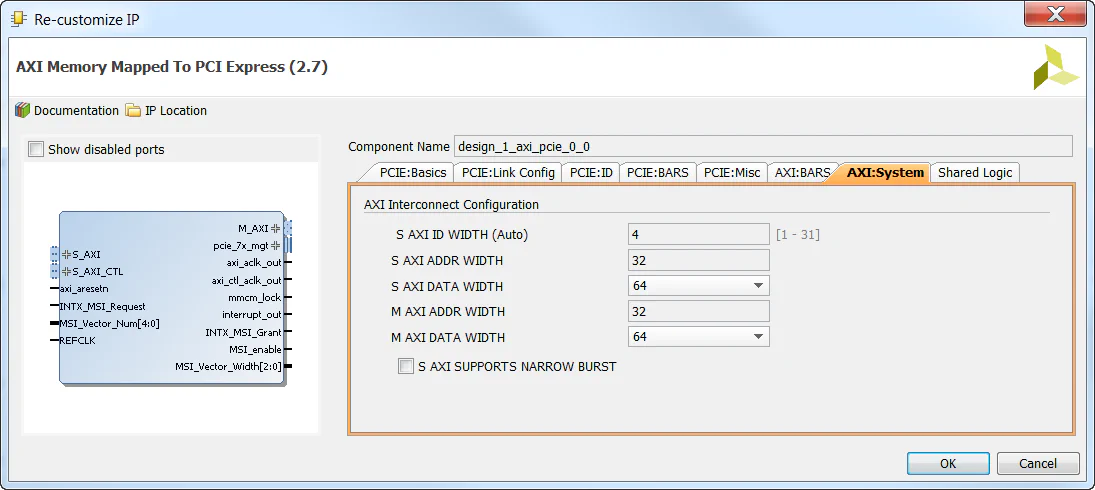This screenshot has width=1095, height=490.
Task: Select the REFCLK port label
Action: pos(78,341)
